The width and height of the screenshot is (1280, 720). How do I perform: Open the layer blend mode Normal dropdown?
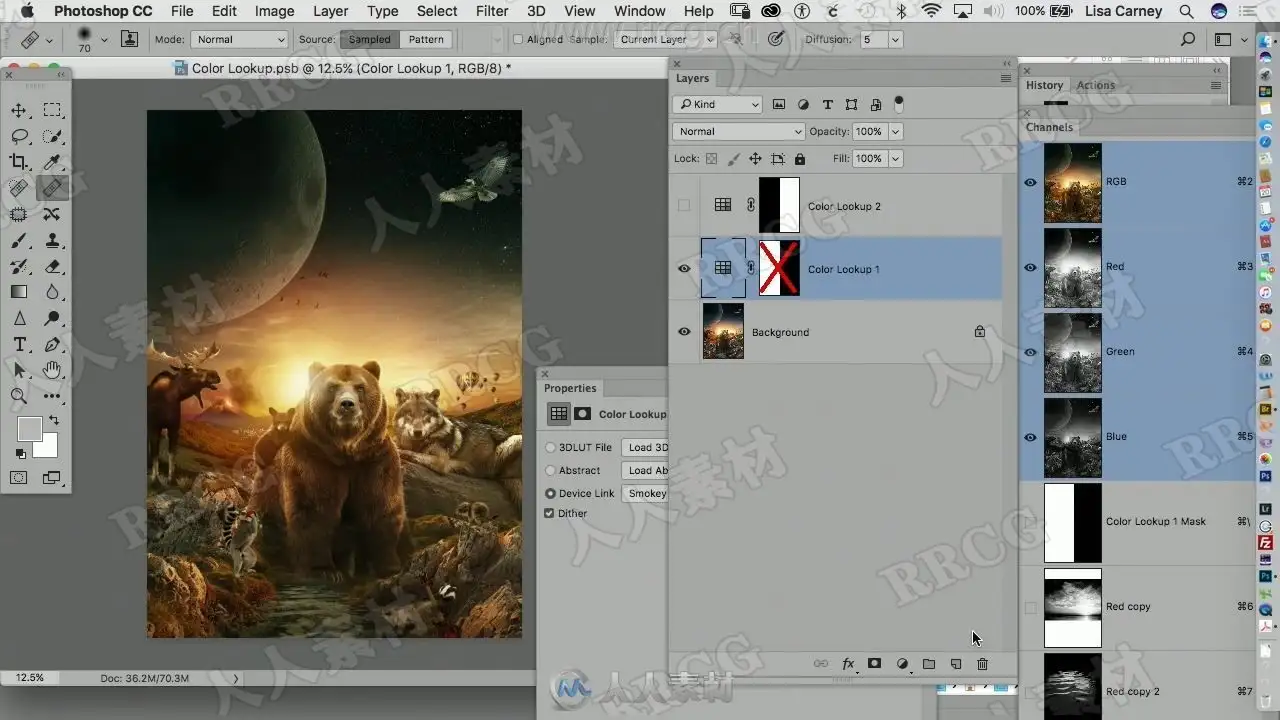[x=738, y=131]
